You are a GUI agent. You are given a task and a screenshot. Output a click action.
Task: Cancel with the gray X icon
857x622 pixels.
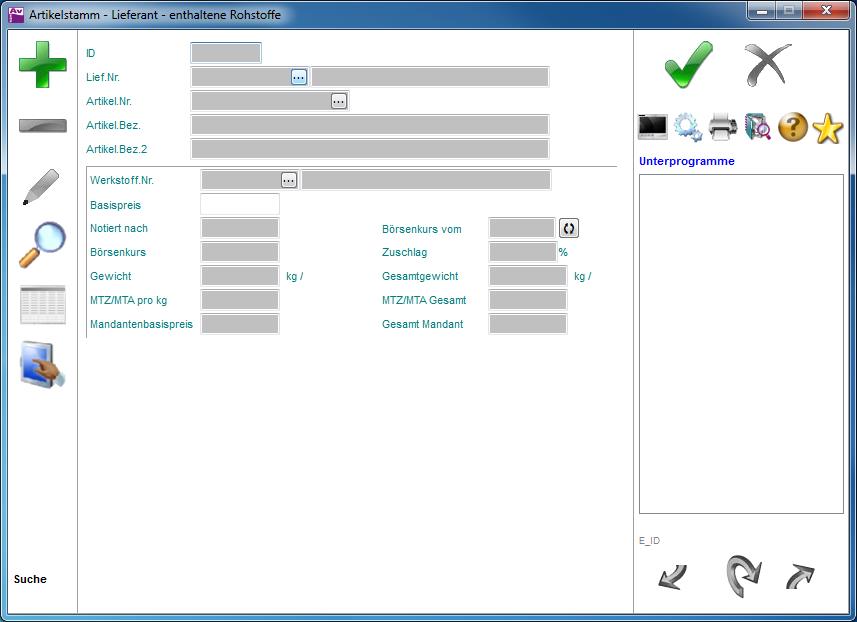point(767,66)
